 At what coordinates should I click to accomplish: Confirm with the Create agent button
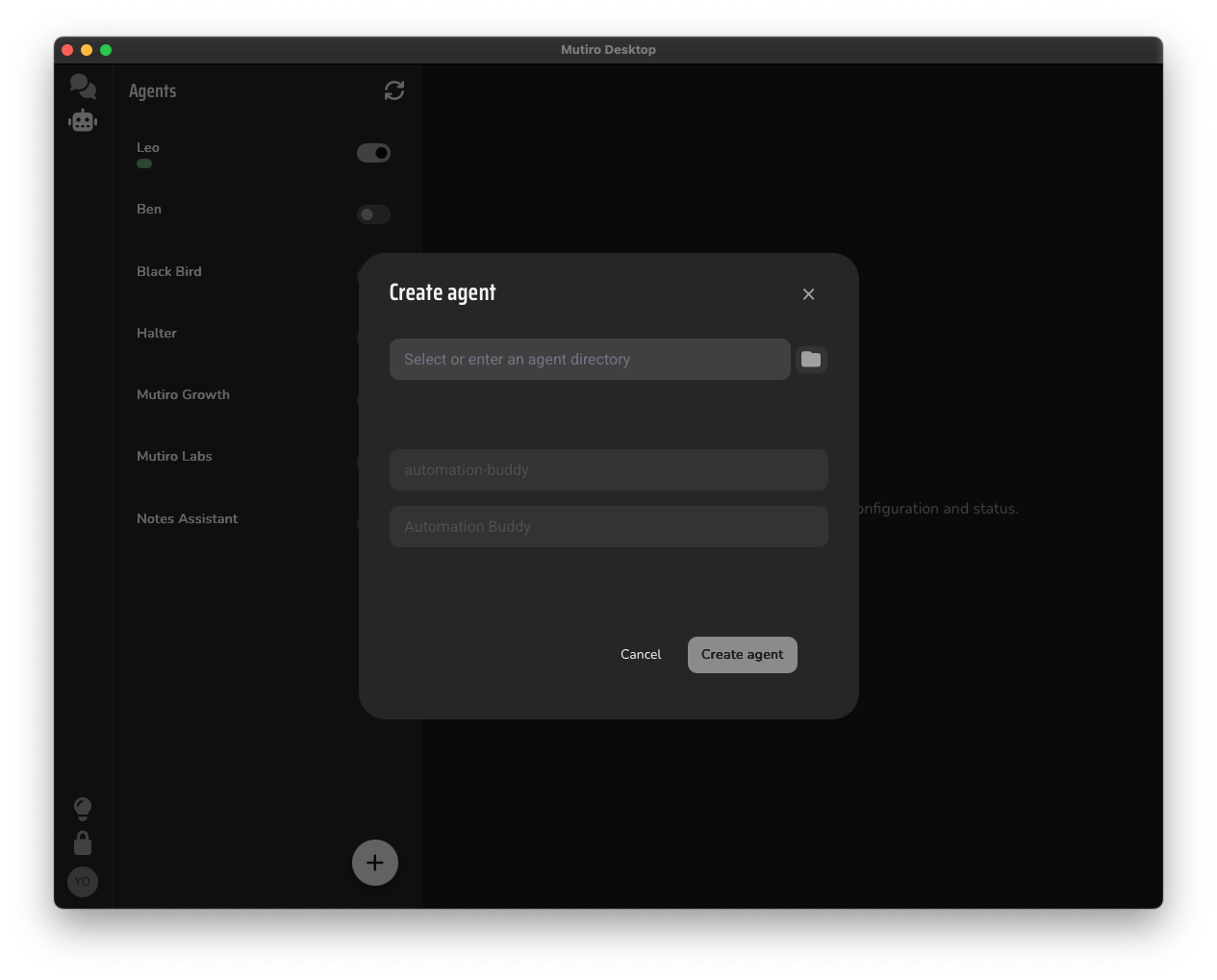click(x=742, y=654)
